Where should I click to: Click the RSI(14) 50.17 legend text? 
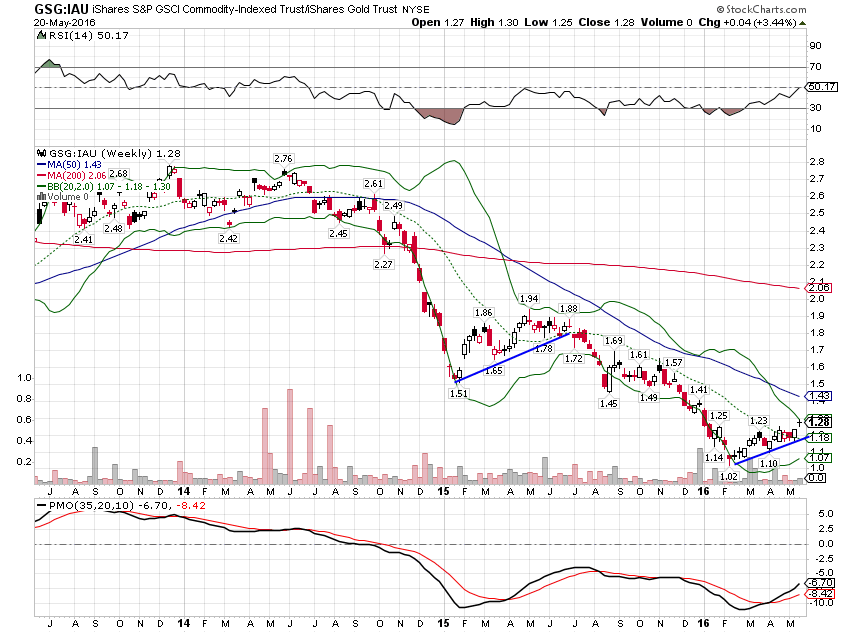[x=89, y=35]
